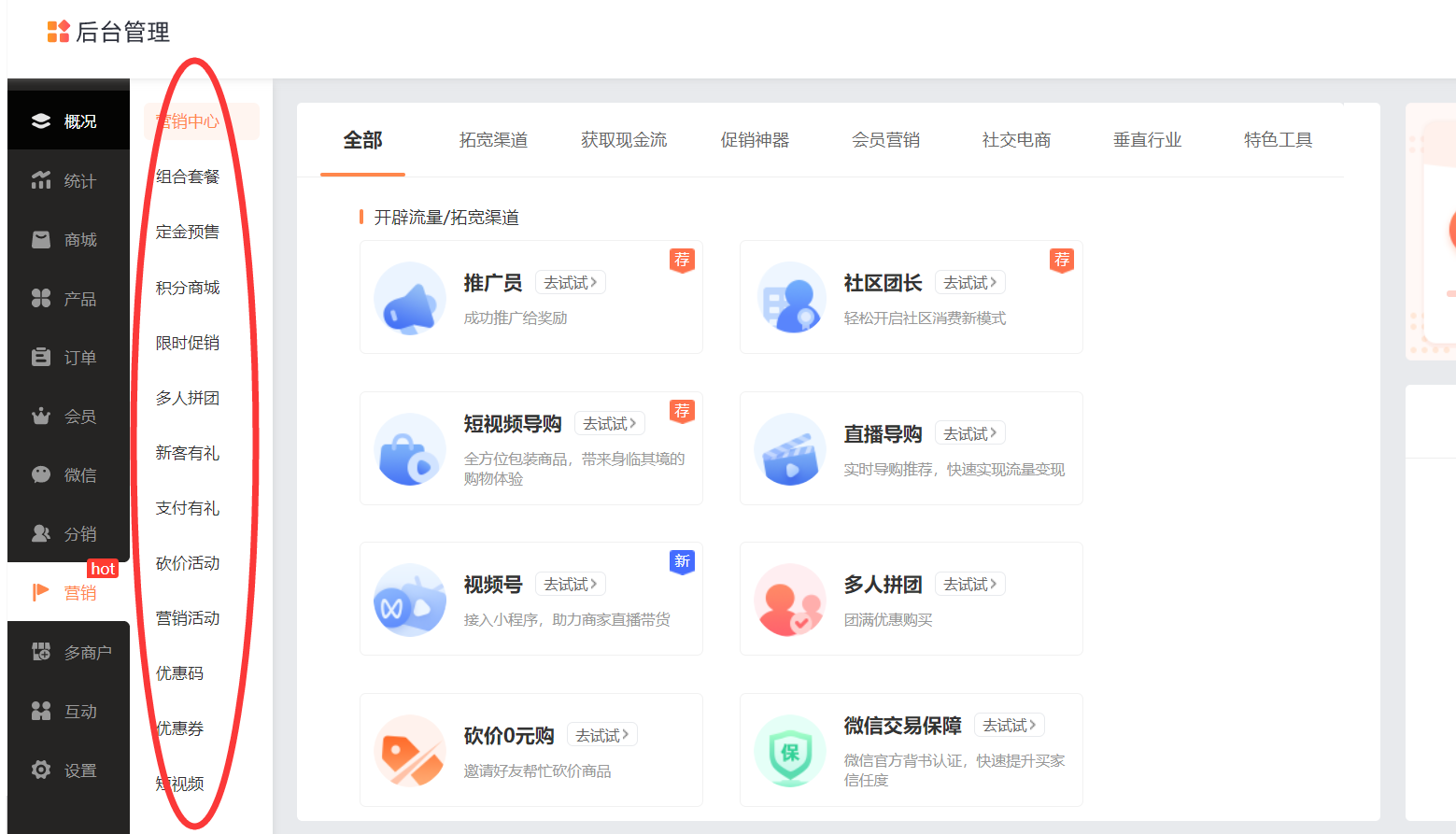Click 去试试 button for 社区团长
The width and height of the screenshot is (1456, 834).
969,282
